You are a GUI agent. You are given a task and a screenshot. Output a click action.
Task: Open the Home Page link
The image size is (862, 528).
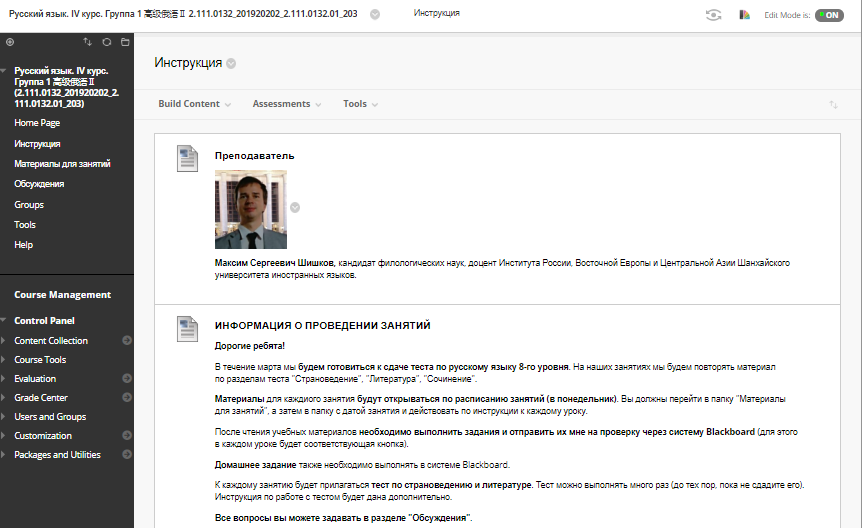coord(37,123)
